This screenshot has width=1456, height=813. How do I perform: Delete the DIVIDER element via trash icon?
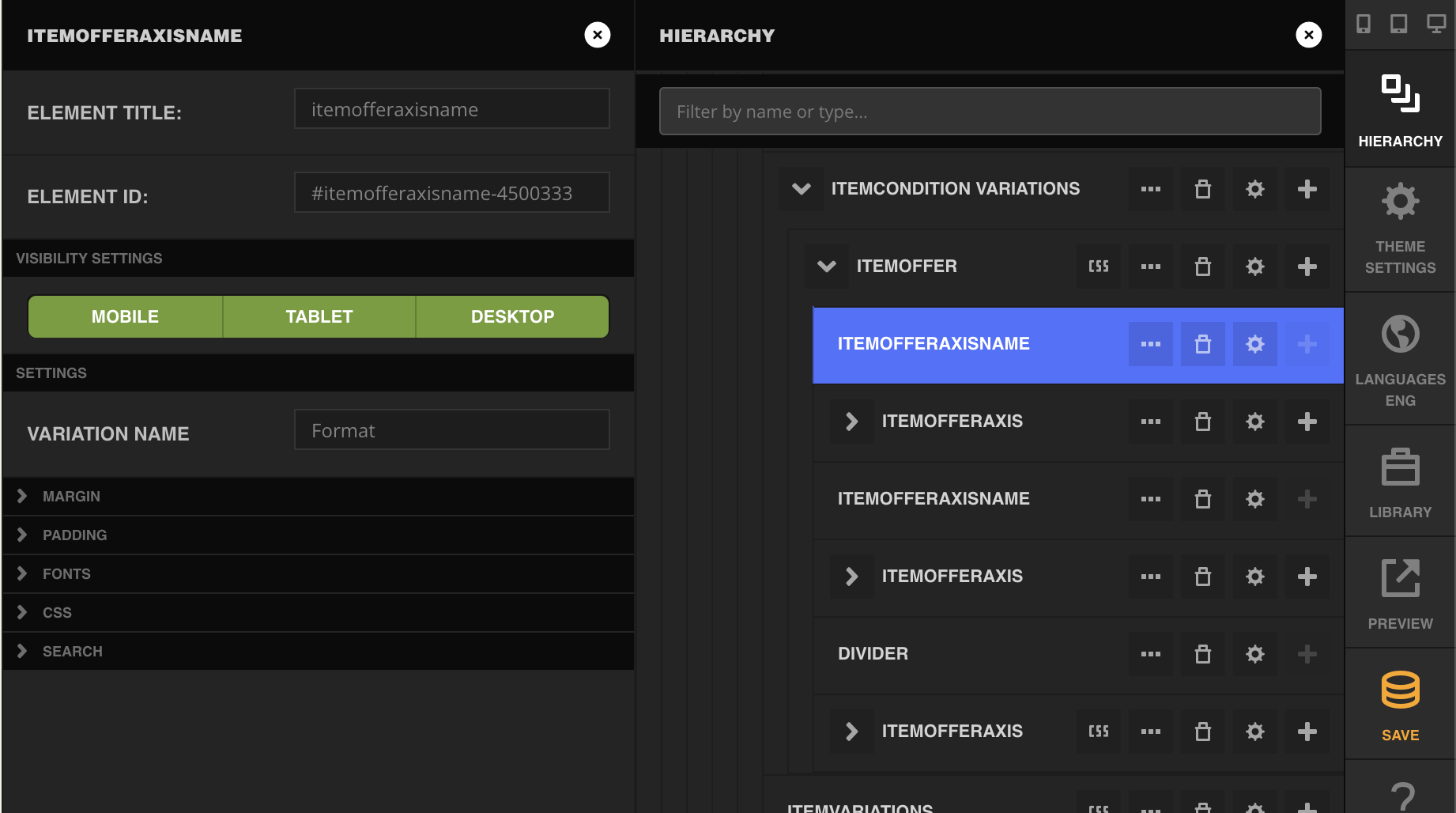click(x=1202, y=654)
